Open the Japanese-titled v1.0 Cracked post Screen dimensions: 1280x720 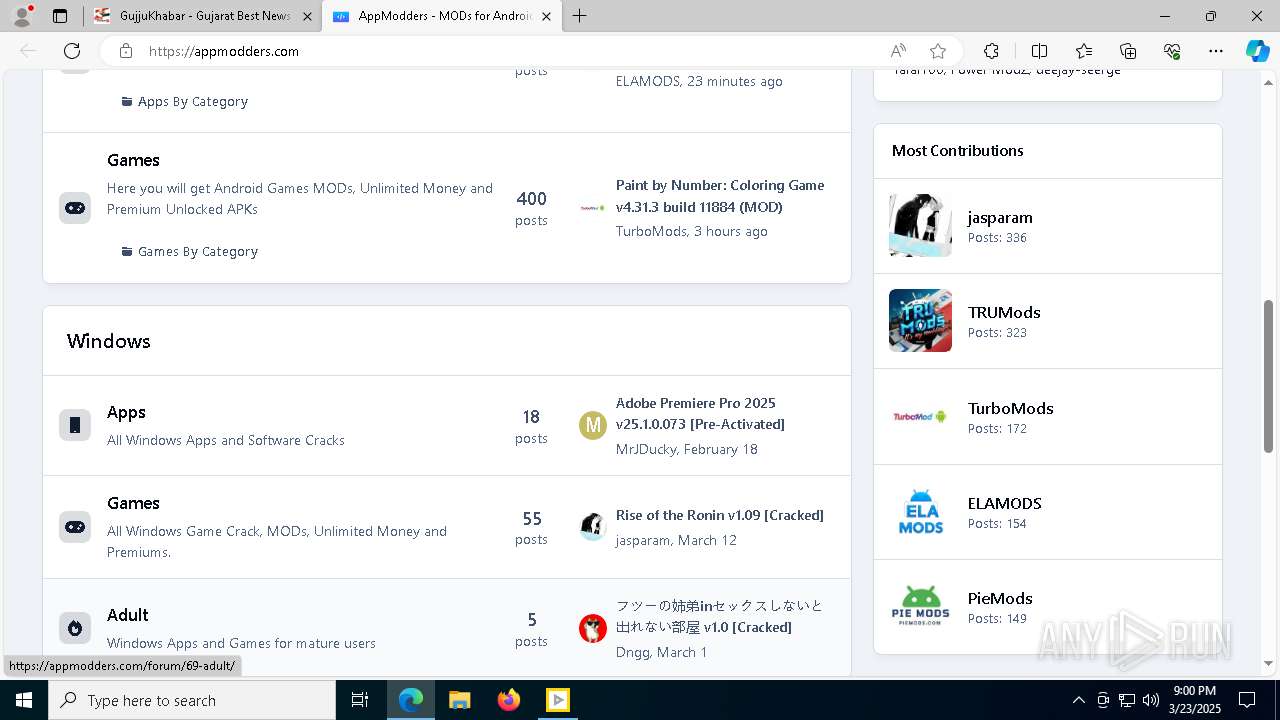[x=719, y=616]
